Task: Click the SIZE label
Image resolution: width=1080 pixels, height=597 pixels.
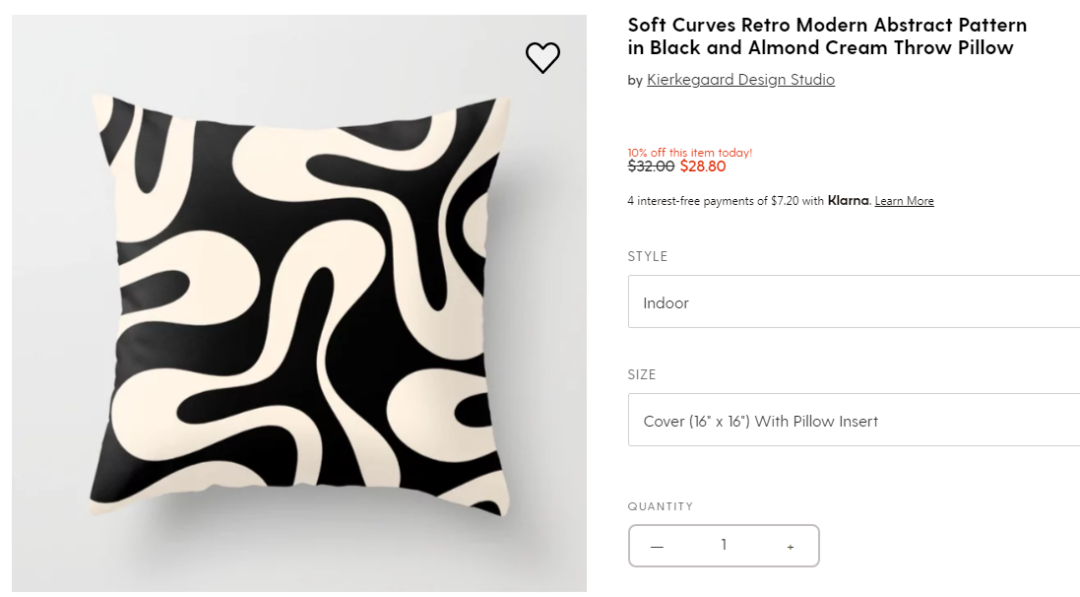Action: coord(642,375)
